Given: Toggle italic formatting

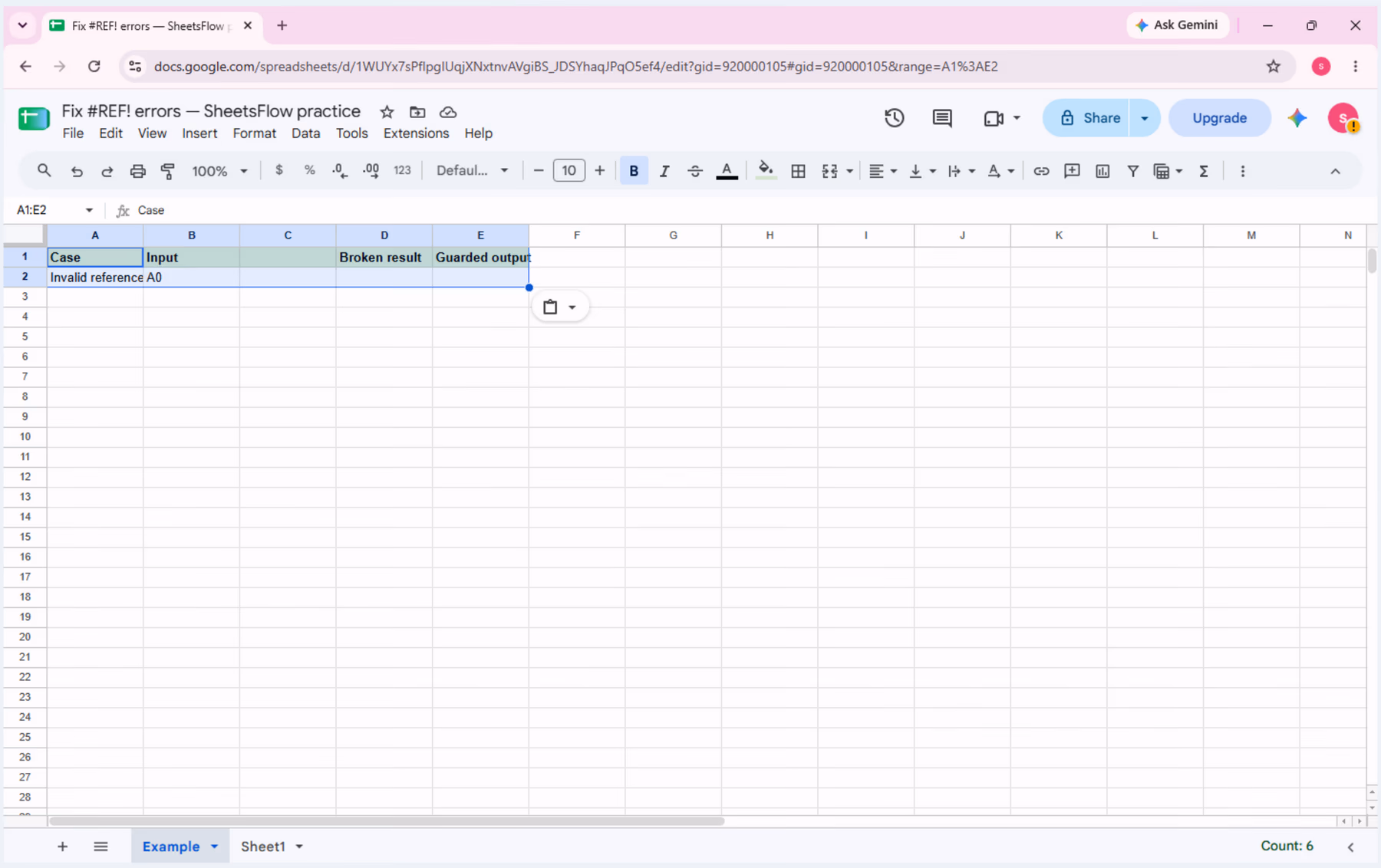Looking at the screenshot, I should [664, 171].
